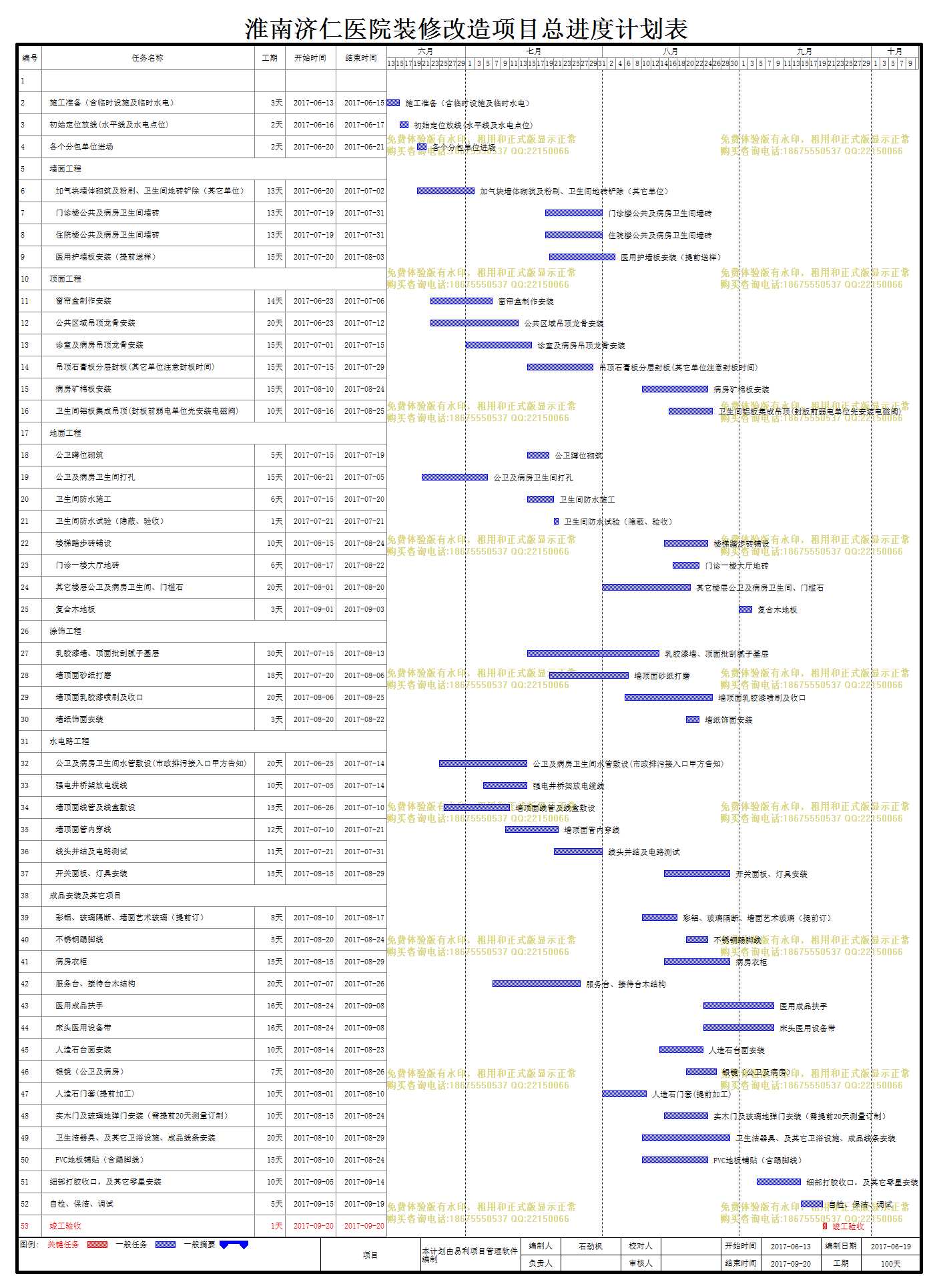Click the 石劲枫 name in footer

point(591,1246)
